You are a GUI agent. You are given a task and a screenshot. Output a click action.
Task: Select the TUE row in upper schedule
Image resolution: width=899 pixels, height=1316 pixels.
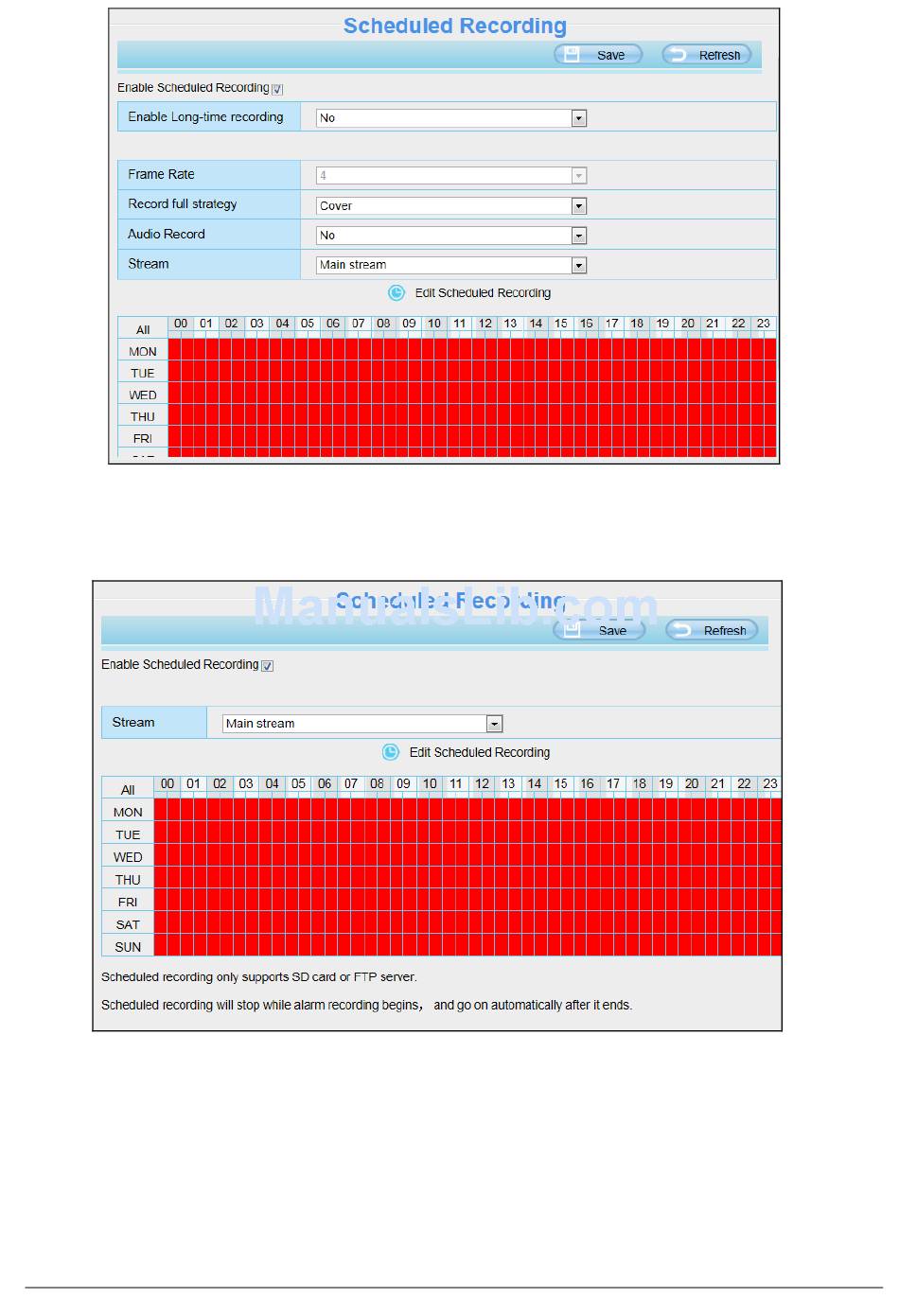(x=143, y=373)
